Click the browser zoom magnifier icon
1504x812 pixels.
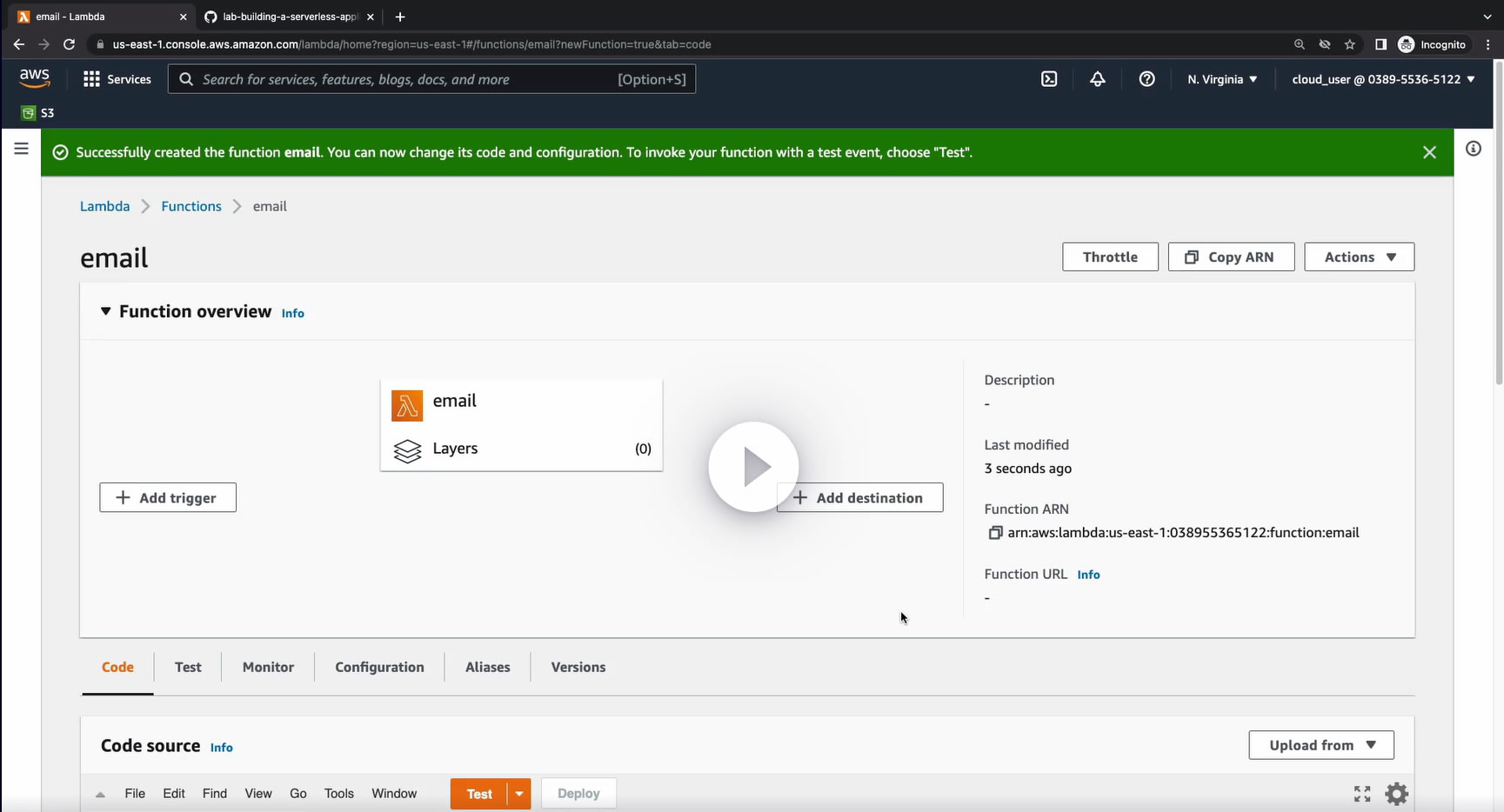coord(1300,44)
